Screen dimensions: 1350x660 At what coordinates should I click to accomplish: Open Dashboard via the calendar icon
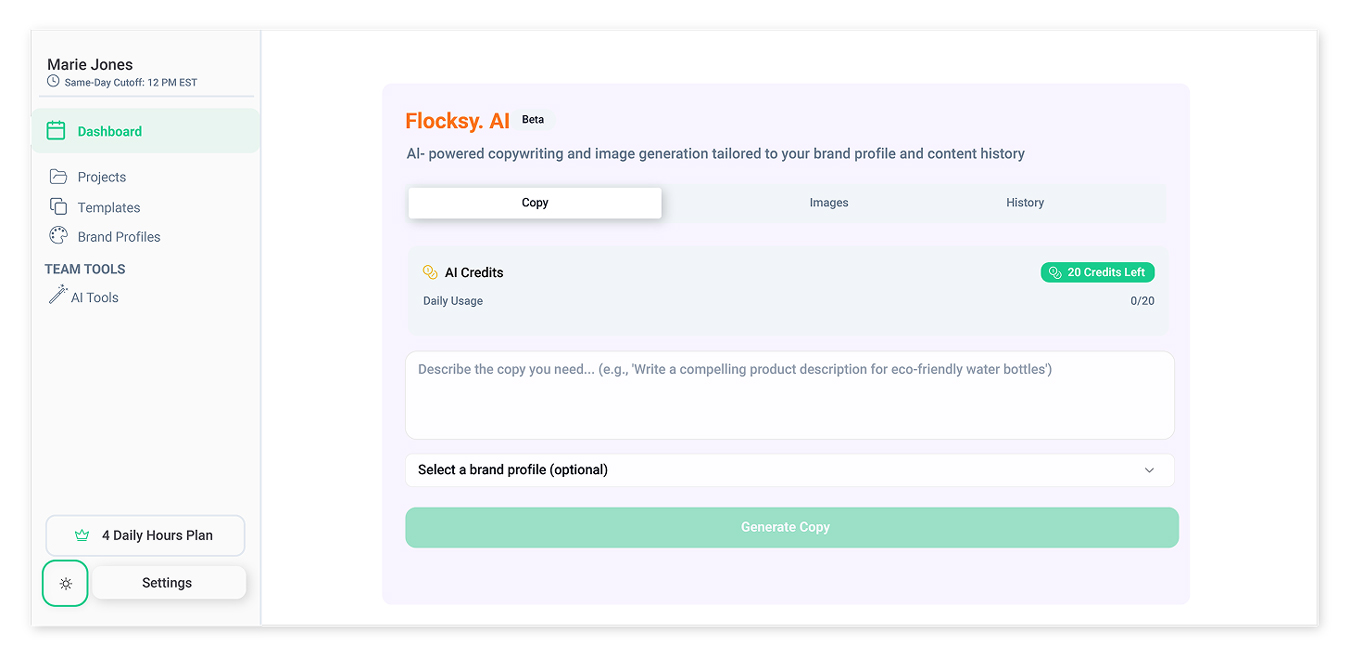(x=56, y=130)
